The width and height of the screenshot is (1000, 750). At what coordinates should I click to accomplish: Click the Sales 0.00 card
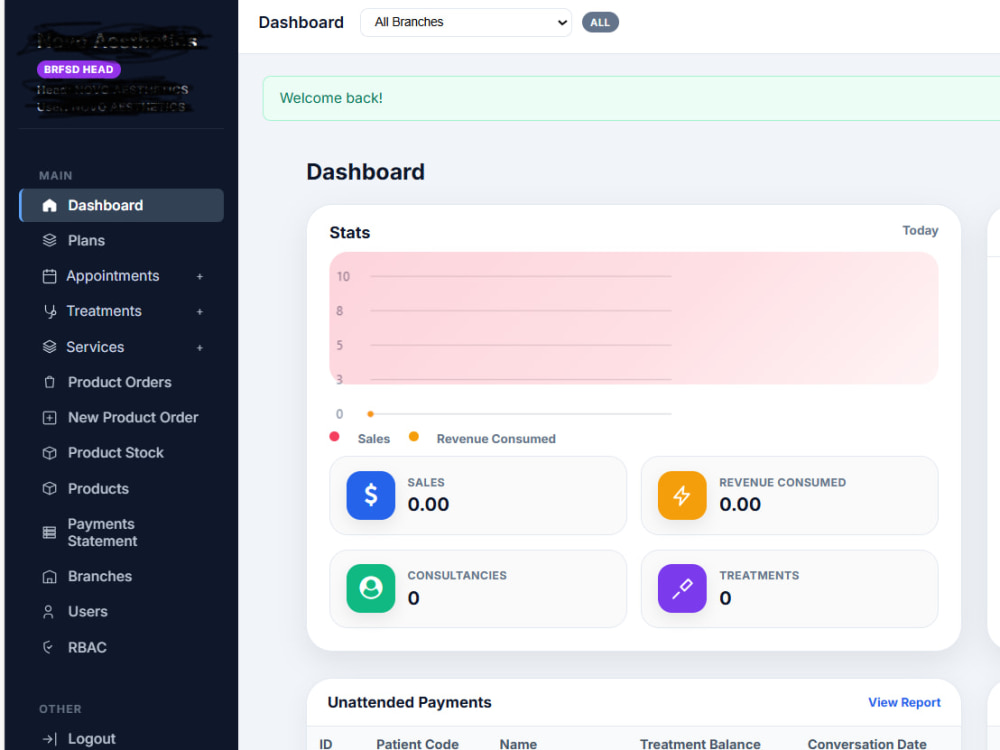478,496
